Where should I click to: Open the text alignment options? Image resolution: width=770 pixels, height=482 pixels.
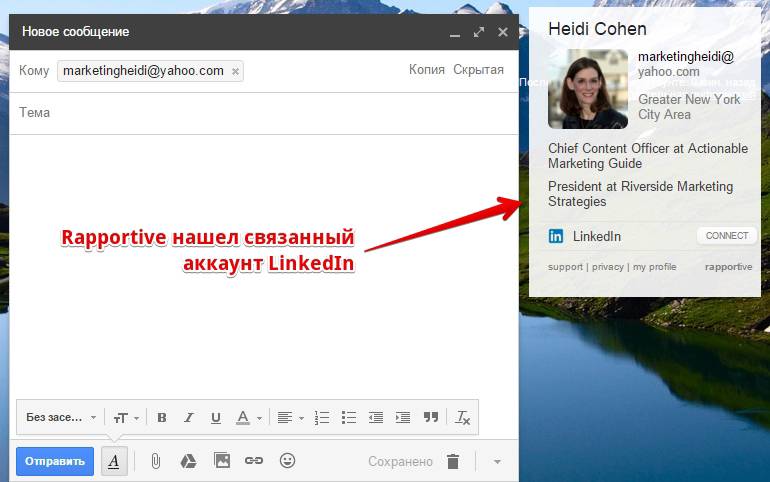(x=290, y=418)
